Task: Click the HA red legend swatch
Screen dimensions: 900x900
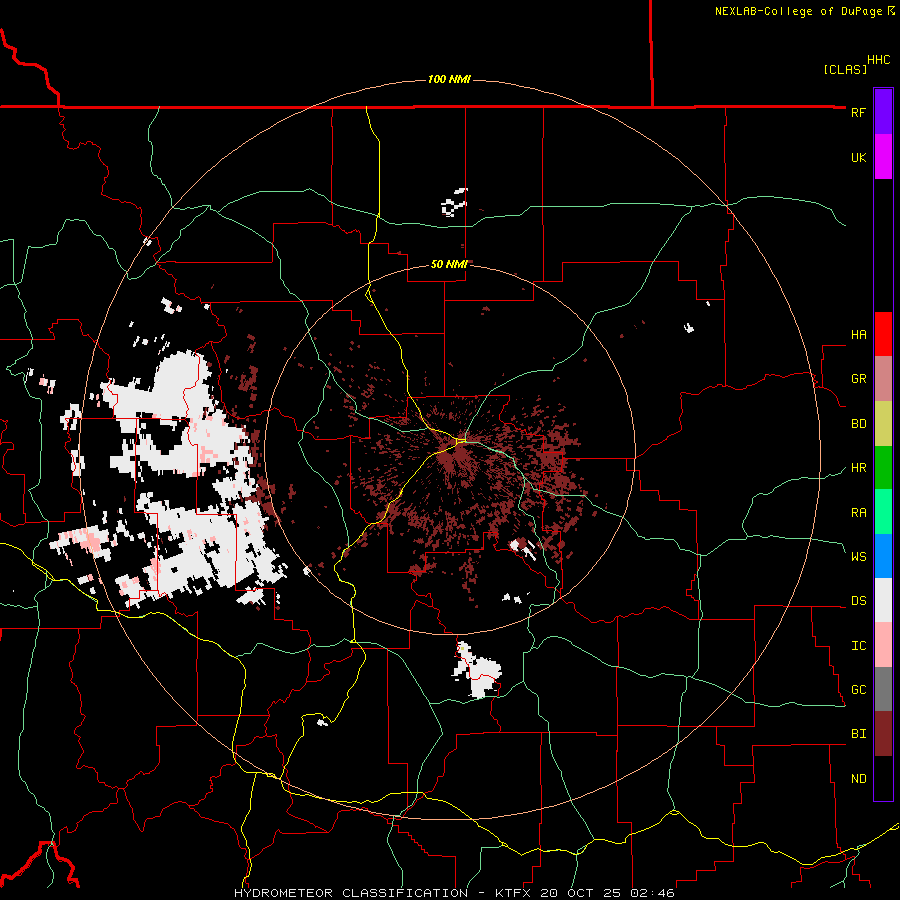Action: 883,334
